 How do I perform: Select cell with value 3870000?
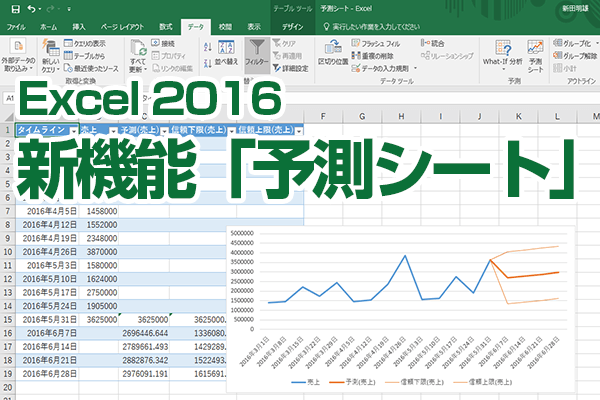pyautogui.click(x=99, y=252)
